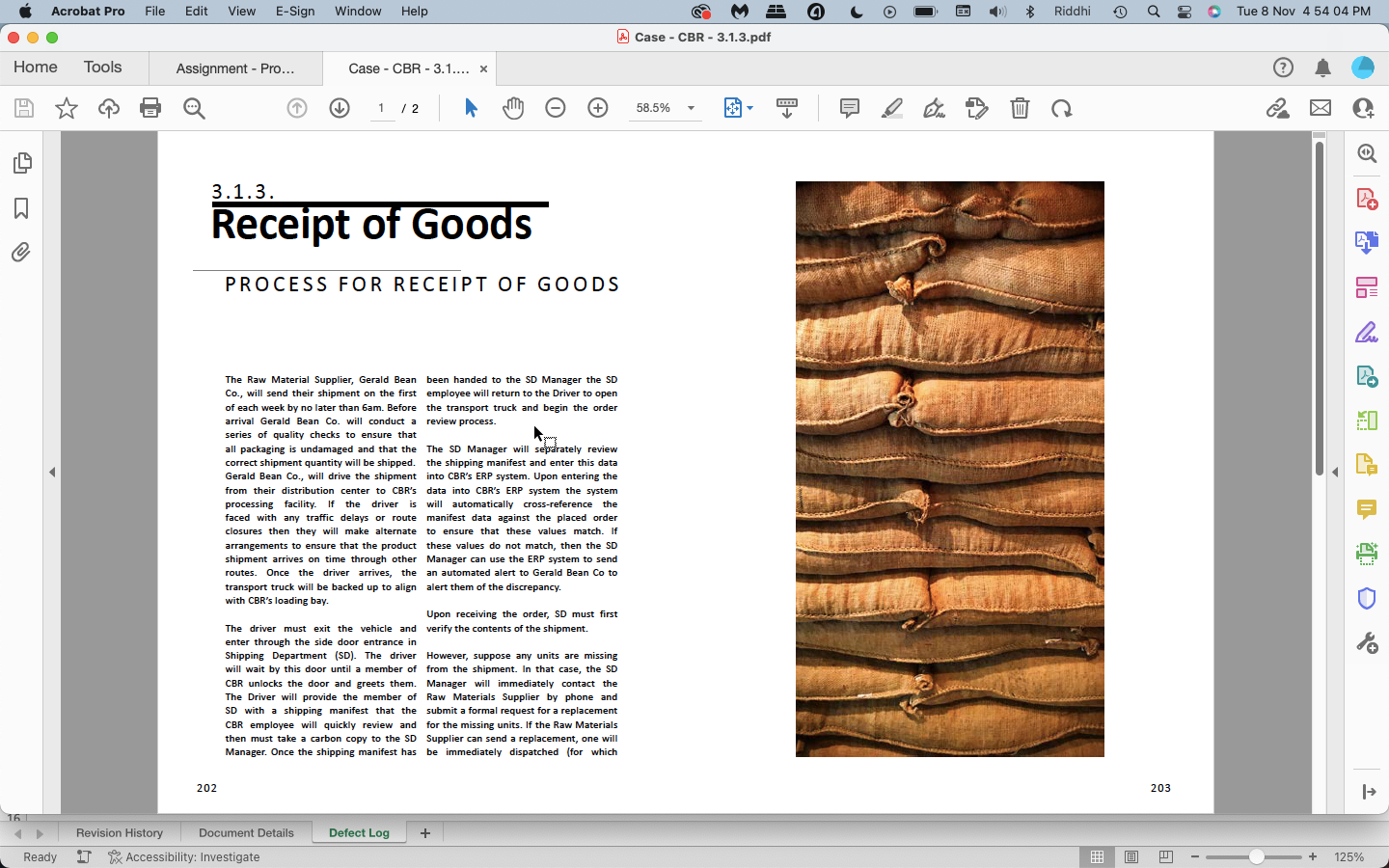Open the Protect shield tool

coord(1367,598)
